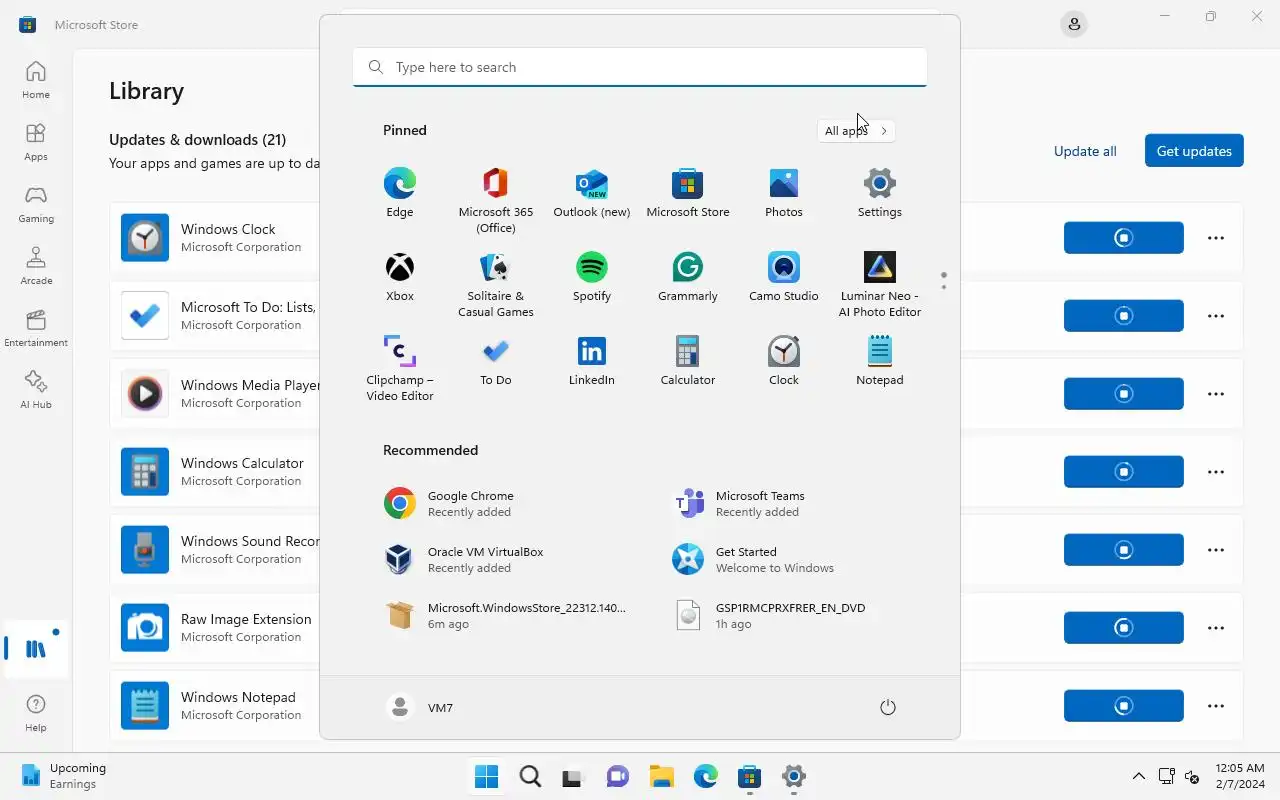Open VM7 user account menu

[x=420, y=708]
